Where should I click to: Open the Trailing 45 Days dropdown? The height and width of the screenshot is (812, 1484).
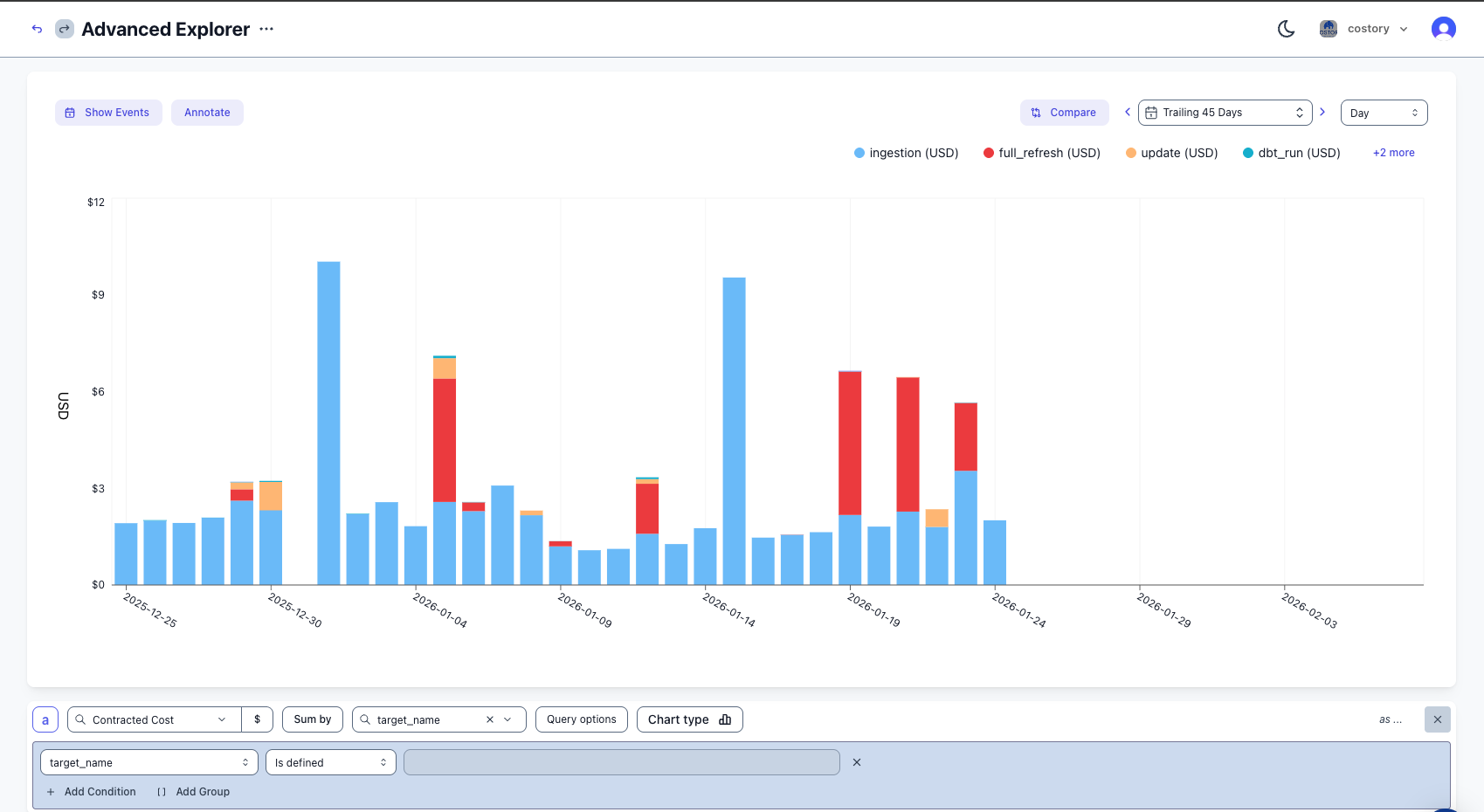click(x=1225, y=113)
